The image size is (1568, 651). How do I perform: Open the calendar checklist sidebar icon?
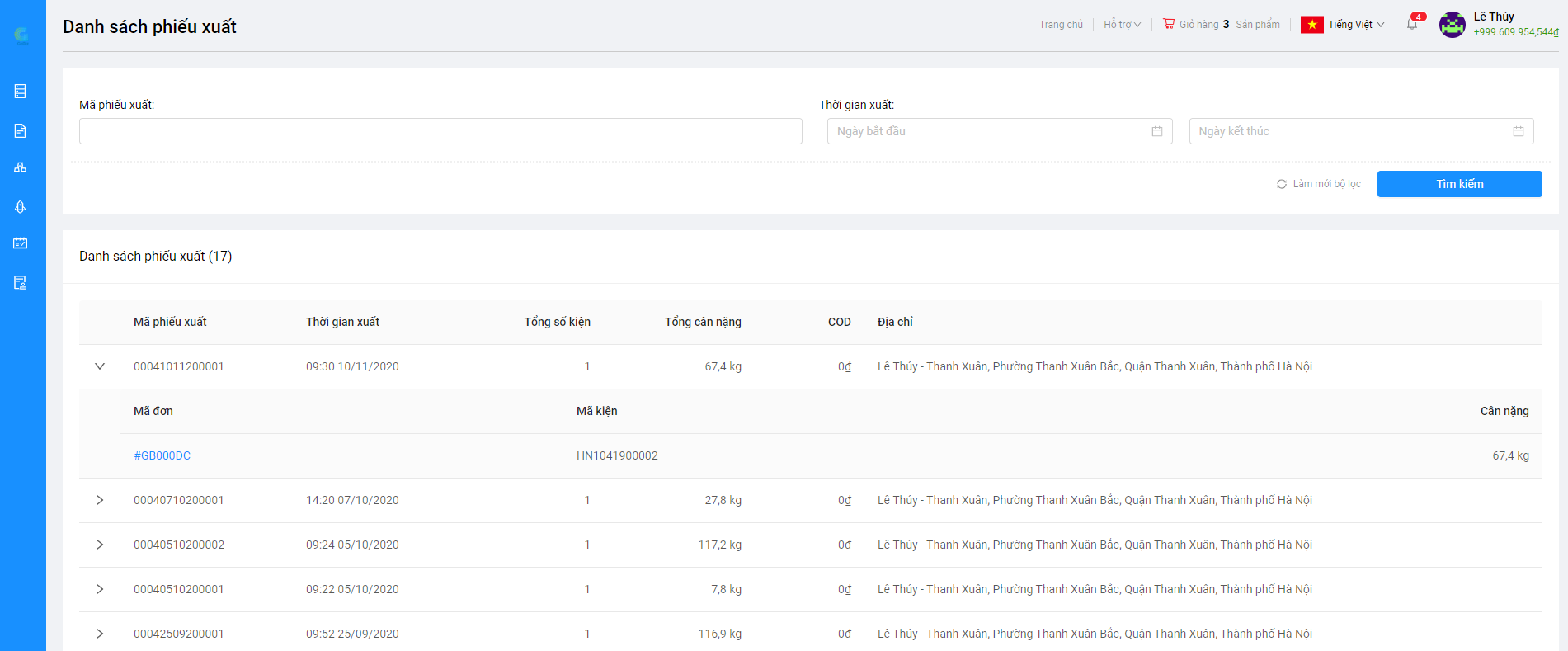21,243
